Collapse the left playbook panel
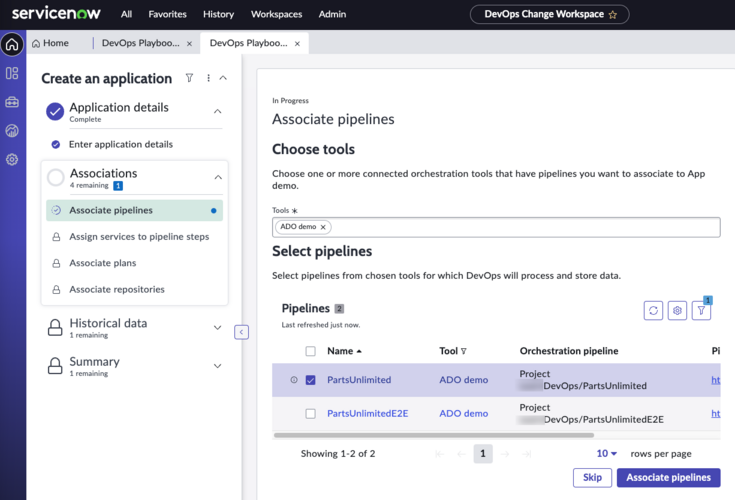735x500 pixels. [241, 332]
